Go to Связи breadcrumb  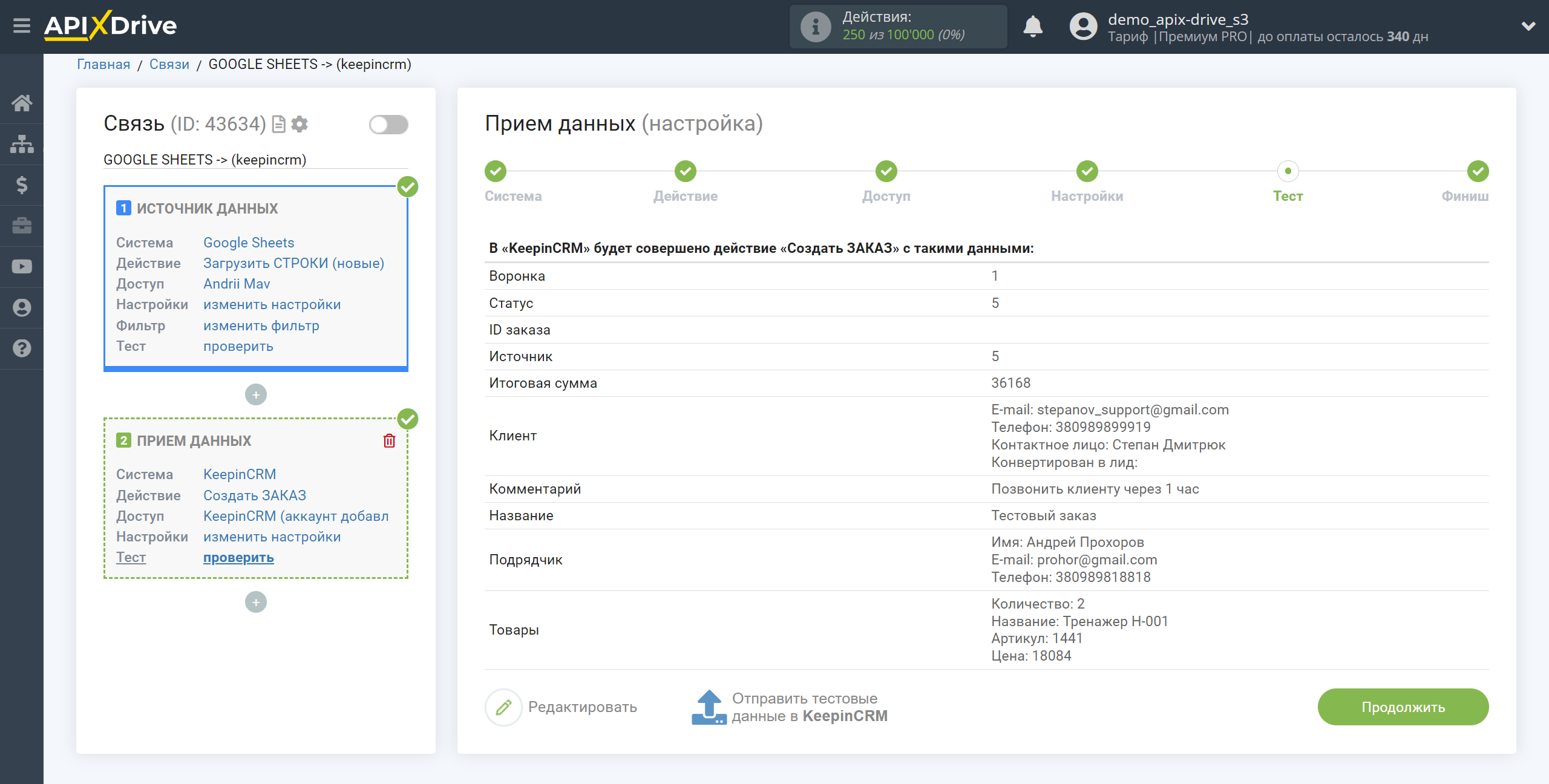[169, 64]
